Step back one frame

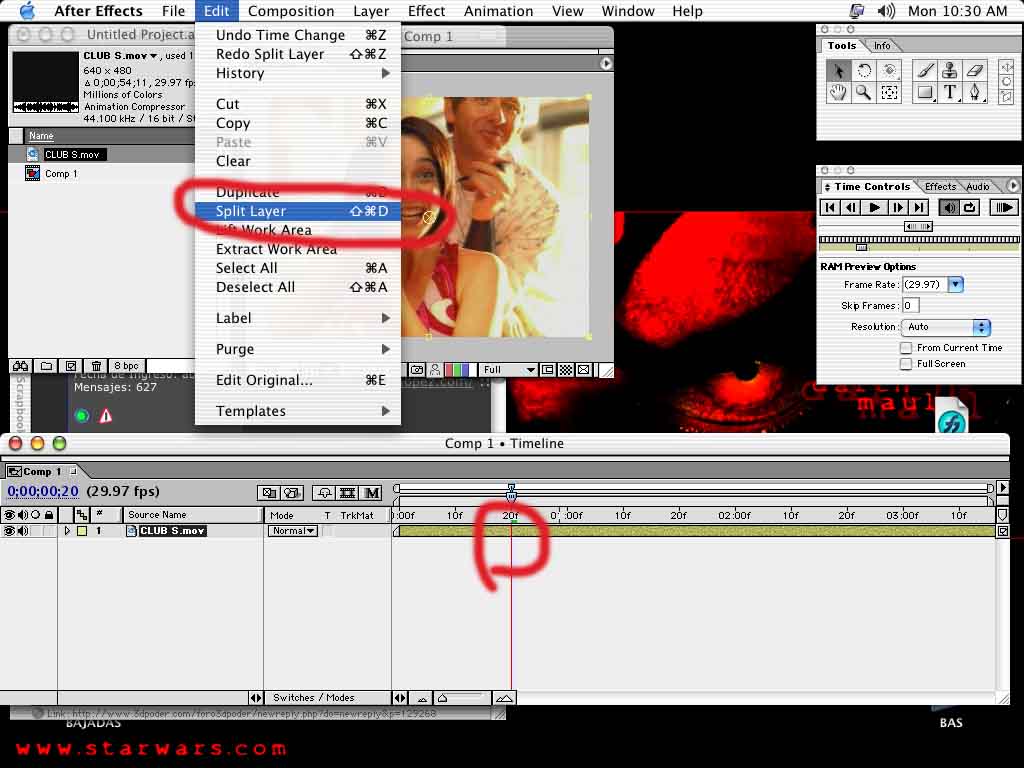pyautogui.click(x=851, y=208)
